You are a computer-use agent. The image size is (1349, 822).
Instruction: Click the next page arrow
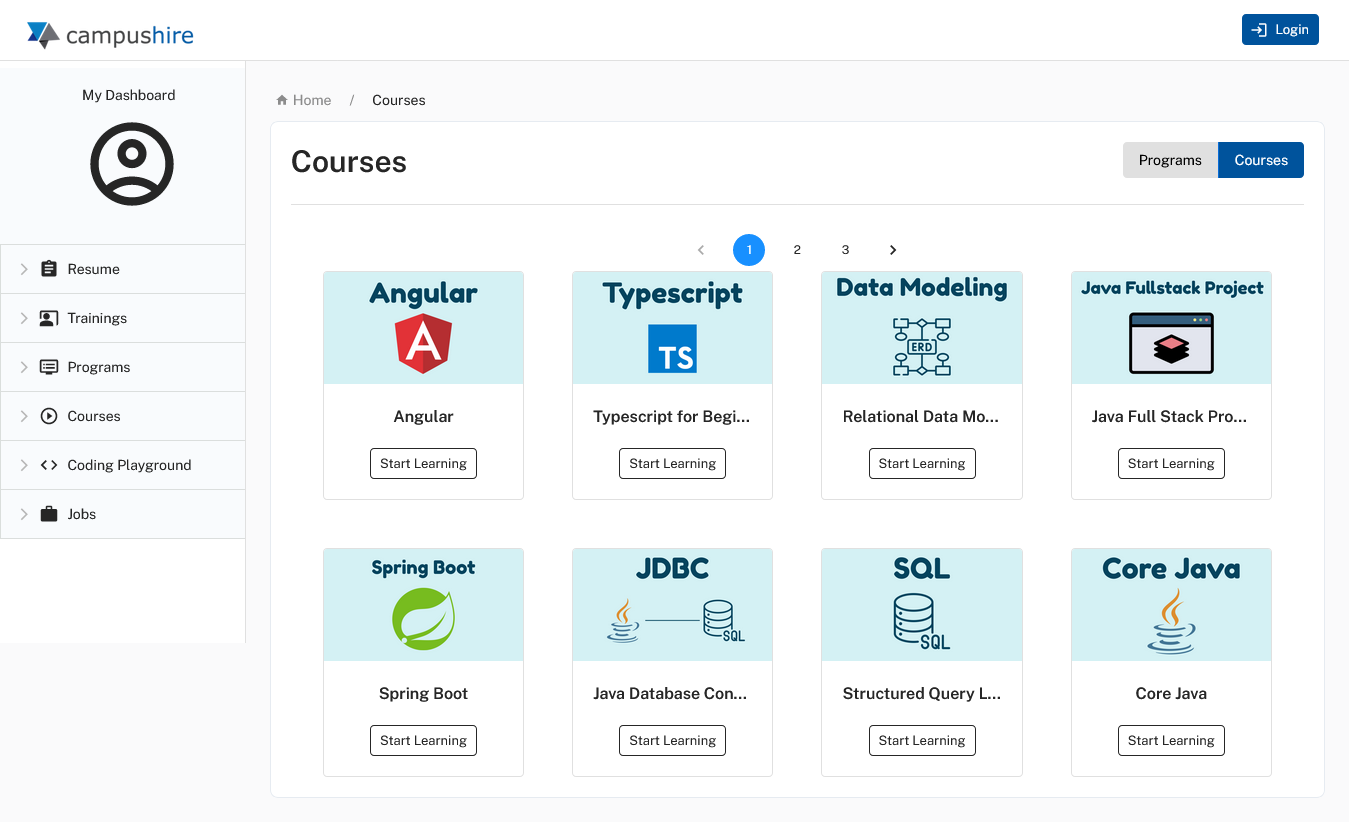pos(893,250)
